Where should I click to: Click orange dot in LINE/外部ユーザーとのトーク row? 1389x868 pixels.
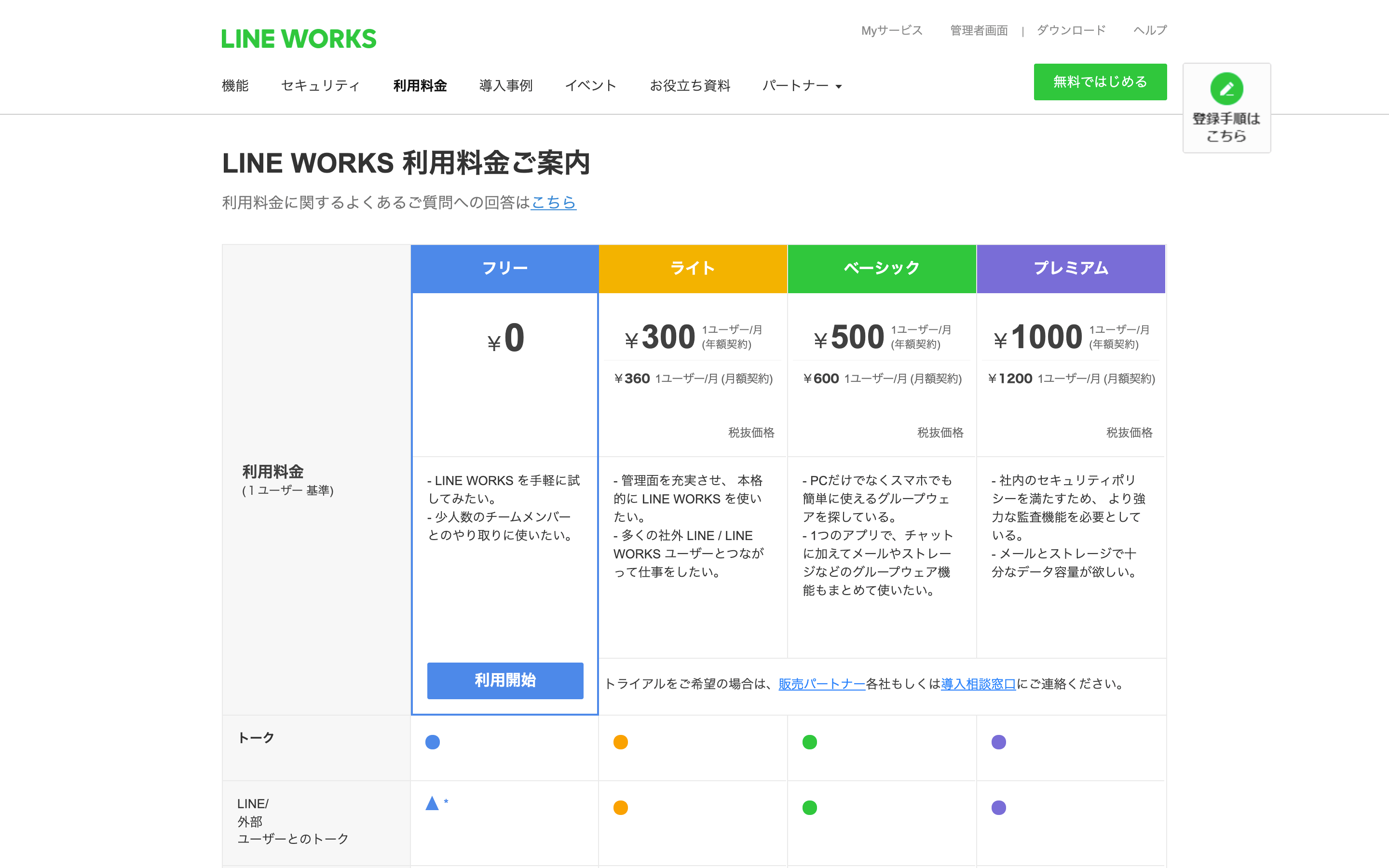click(620, 808)
